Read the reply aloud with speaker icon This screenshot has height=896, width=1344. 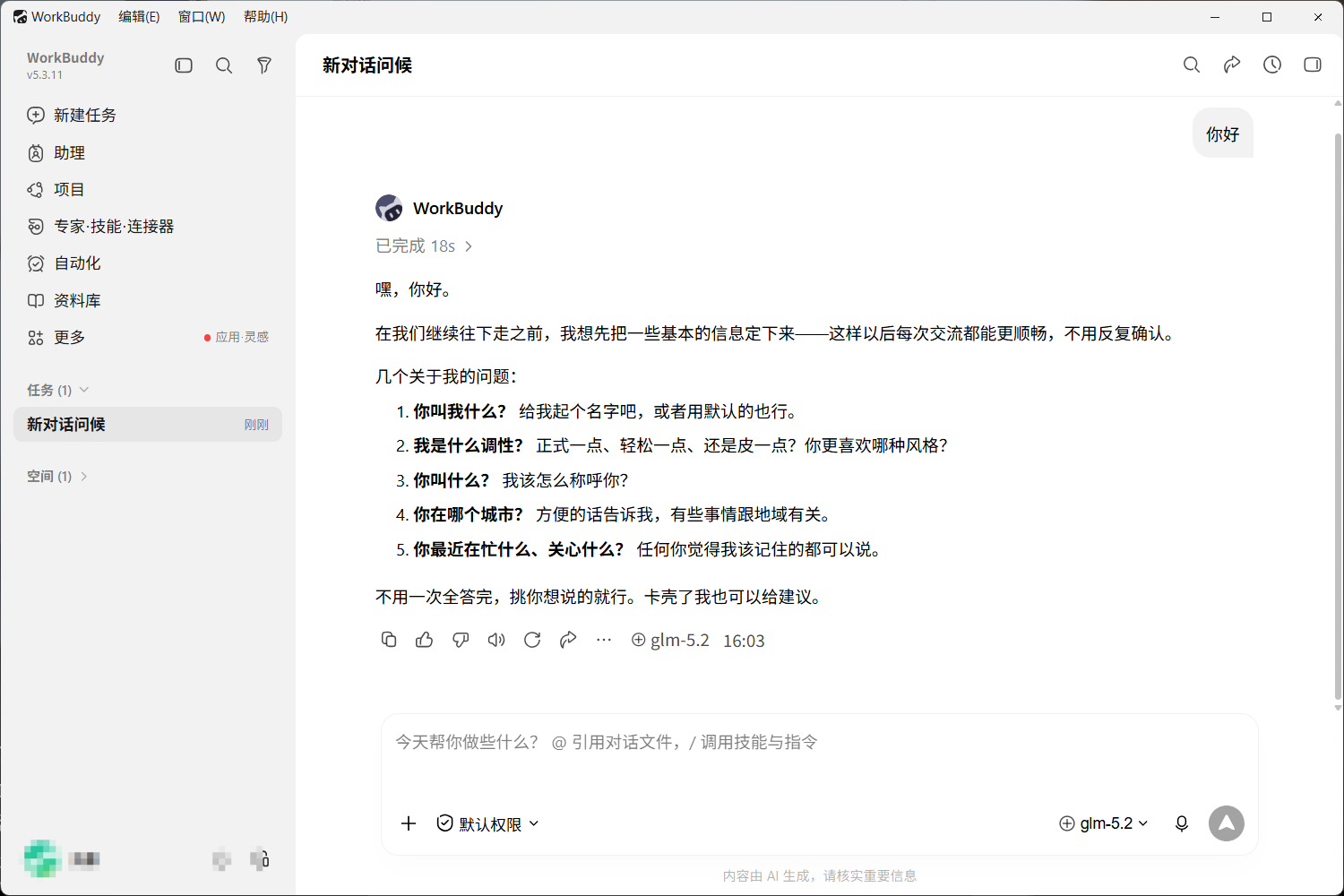496,640
